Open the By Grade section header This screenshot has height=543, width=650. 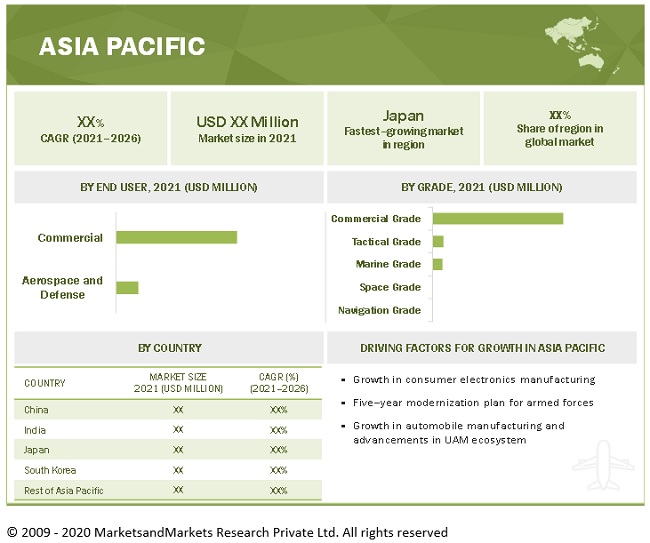point(481,187)
